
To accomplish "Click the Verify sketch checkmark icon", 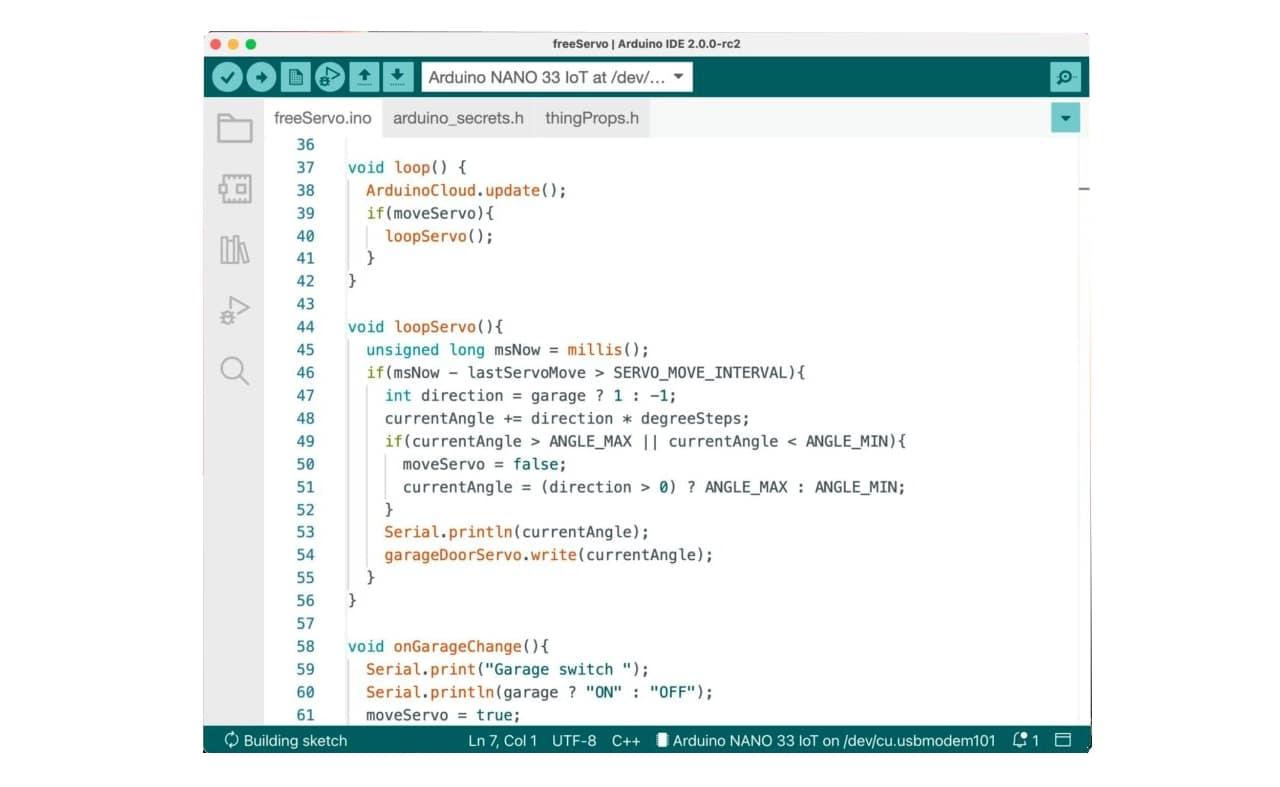I will tap(227, 76).
